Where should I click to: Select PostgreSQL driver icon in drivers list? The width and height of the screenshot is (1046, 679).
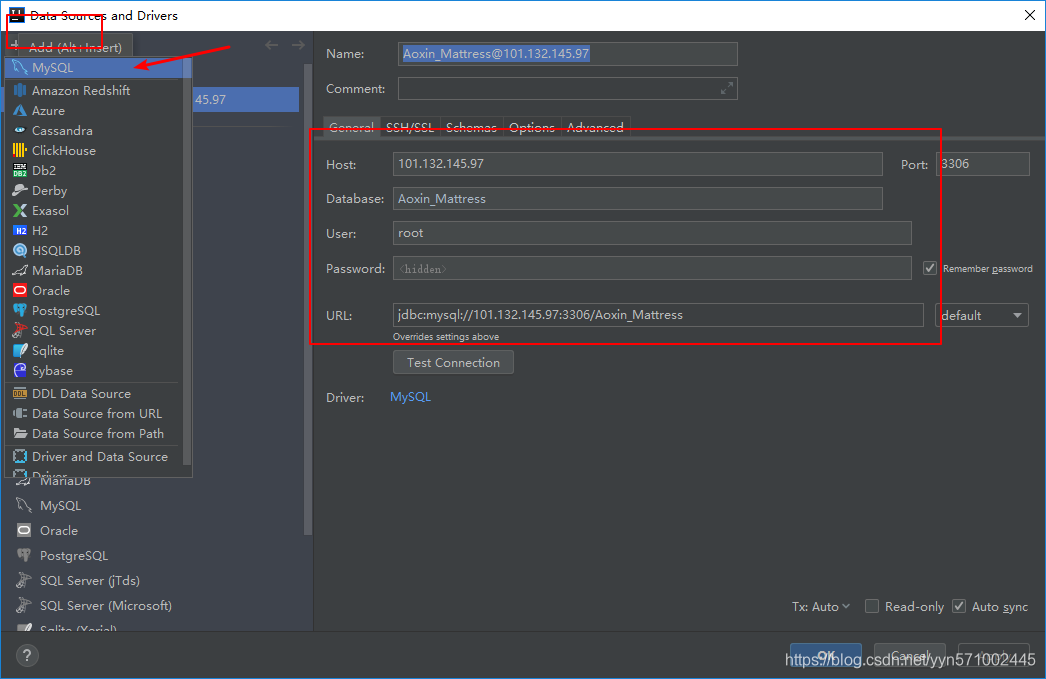[24, 555]
